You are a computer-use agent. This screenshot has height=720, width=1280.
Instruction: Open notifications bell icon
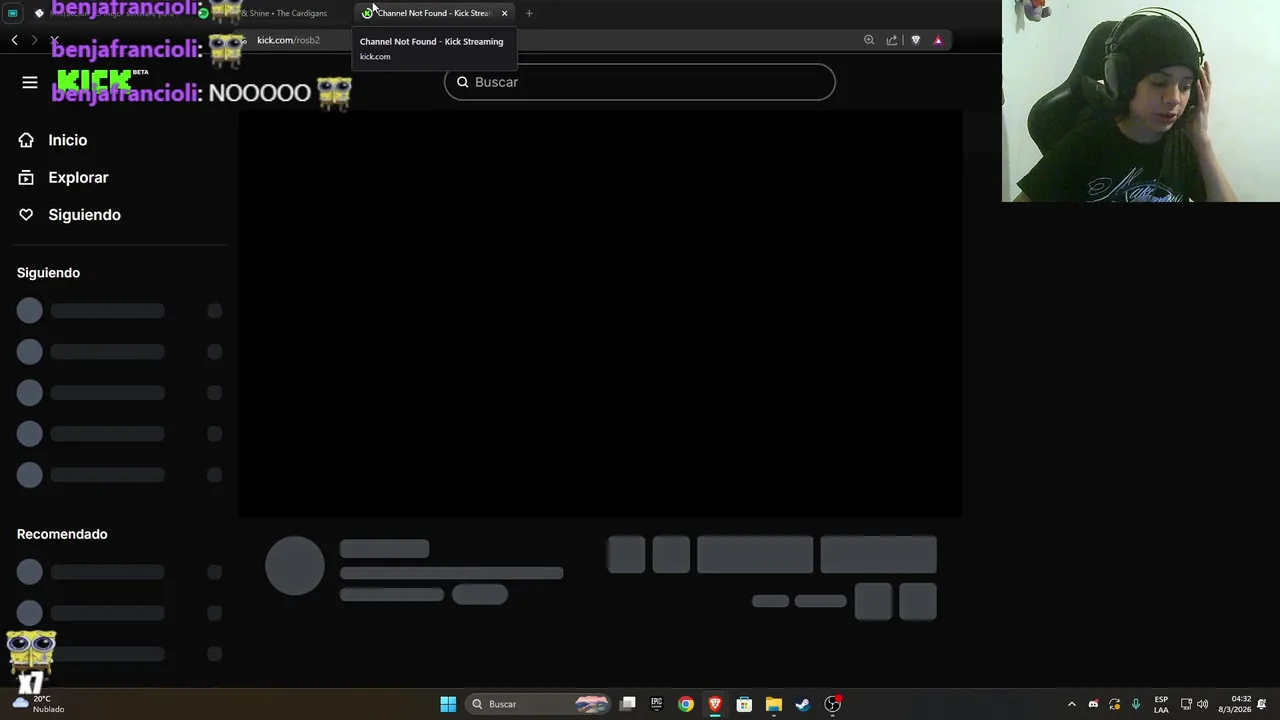tap(1262, 704)
